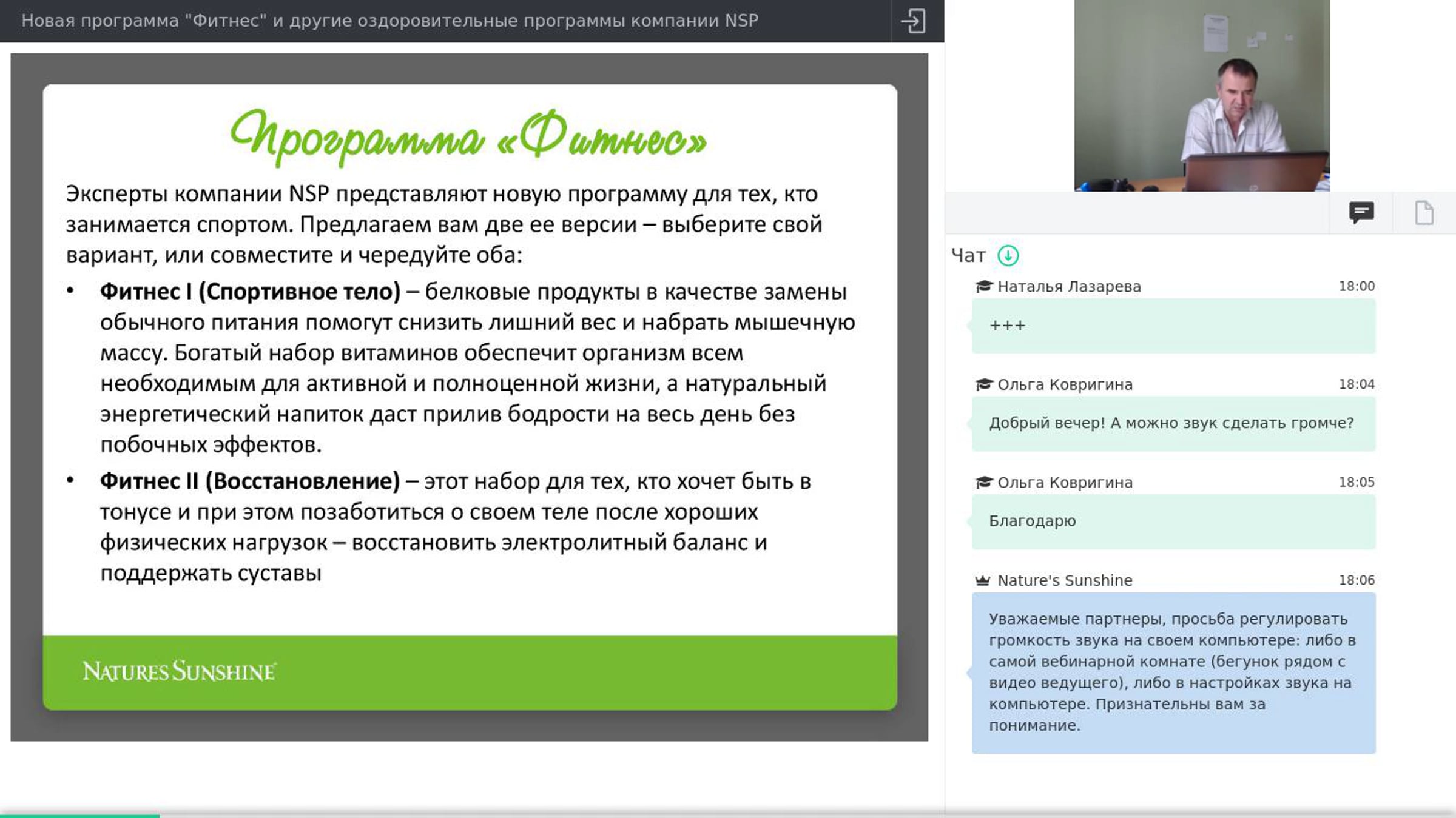Click the webinar progress bar at bottom
Viewport: 1456px width, 818px height.
tap(728, 815)
